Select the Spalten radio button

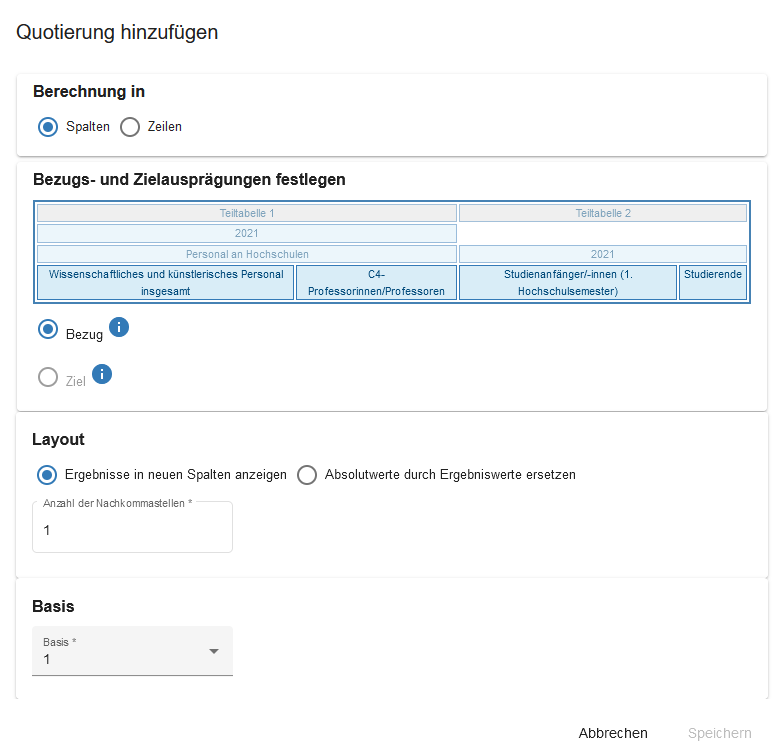tap(48, 127)
